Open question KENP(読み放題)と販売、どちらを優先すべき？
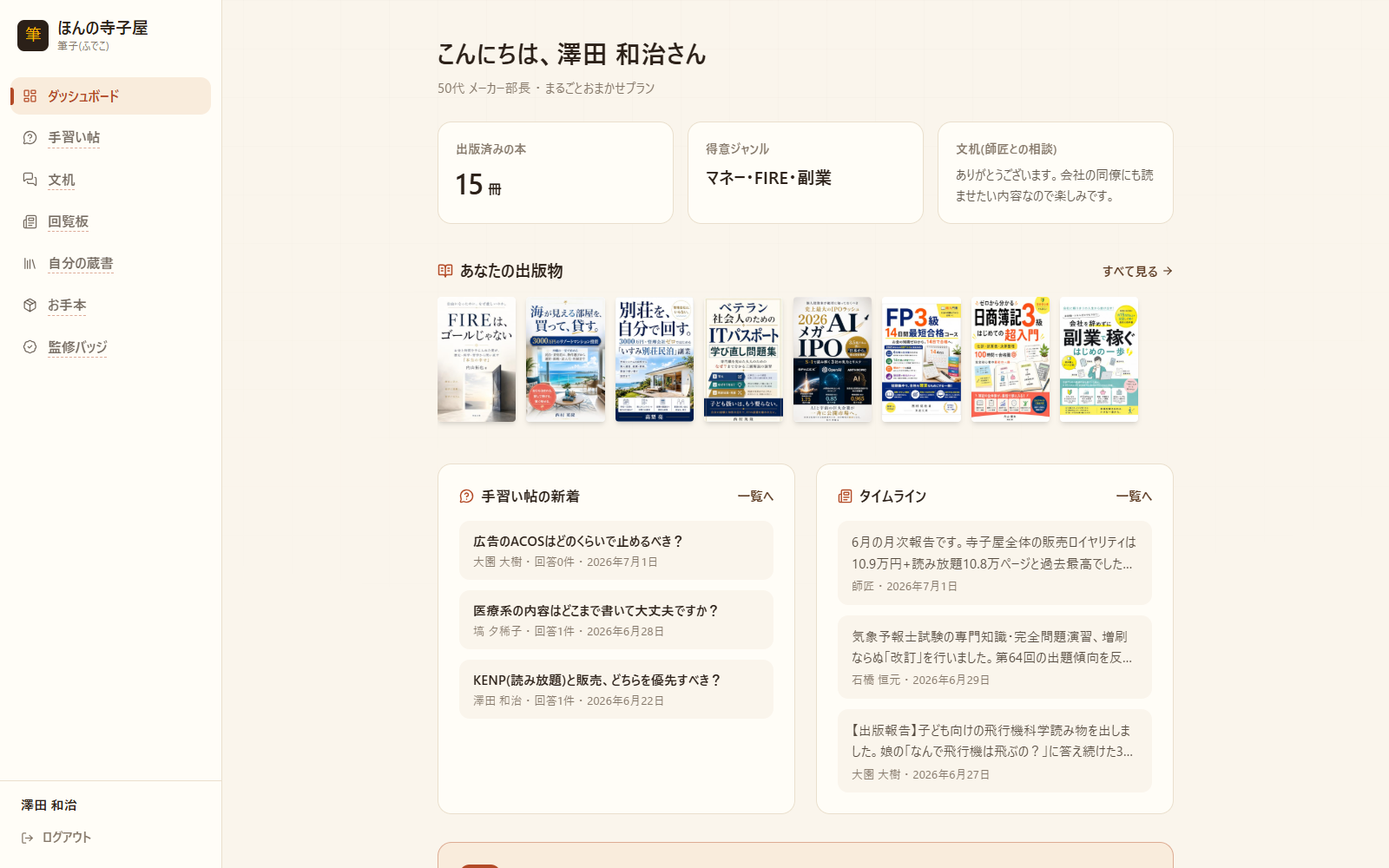1389x868 pixels. [x=616, y=689]
